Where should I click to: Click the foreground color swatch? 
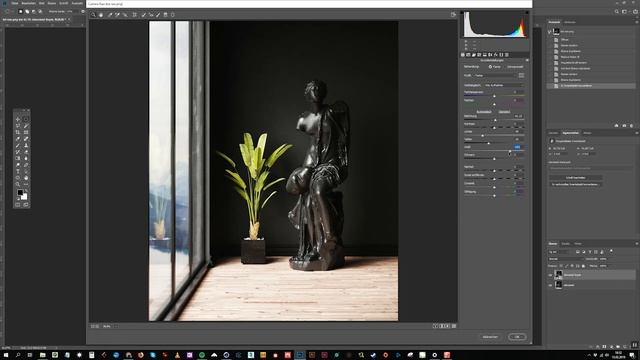click(20, 193)
